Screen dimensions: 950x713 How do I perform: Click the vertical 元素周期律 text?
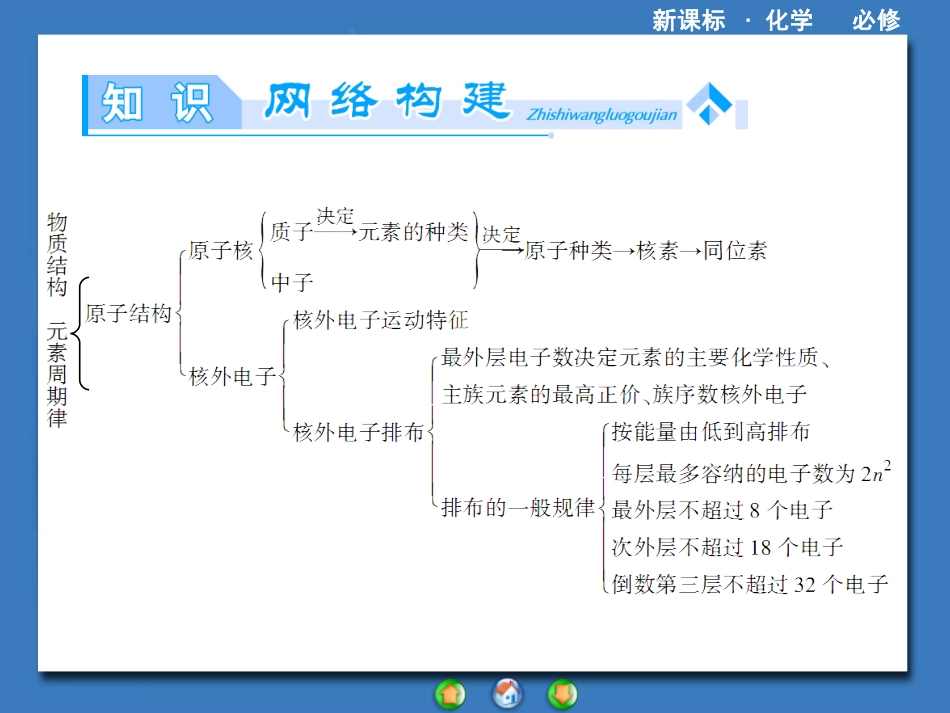57,375
